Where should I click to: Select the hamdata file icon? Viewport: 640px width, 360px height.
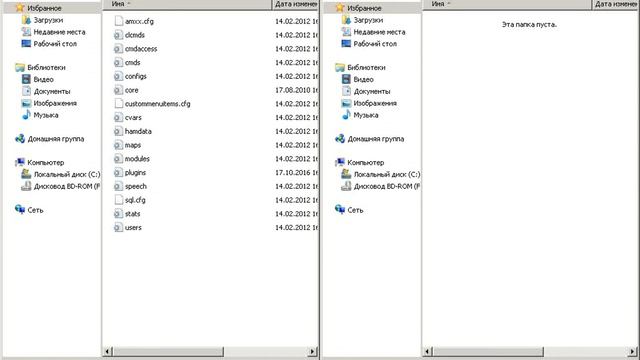coord(118,131)
